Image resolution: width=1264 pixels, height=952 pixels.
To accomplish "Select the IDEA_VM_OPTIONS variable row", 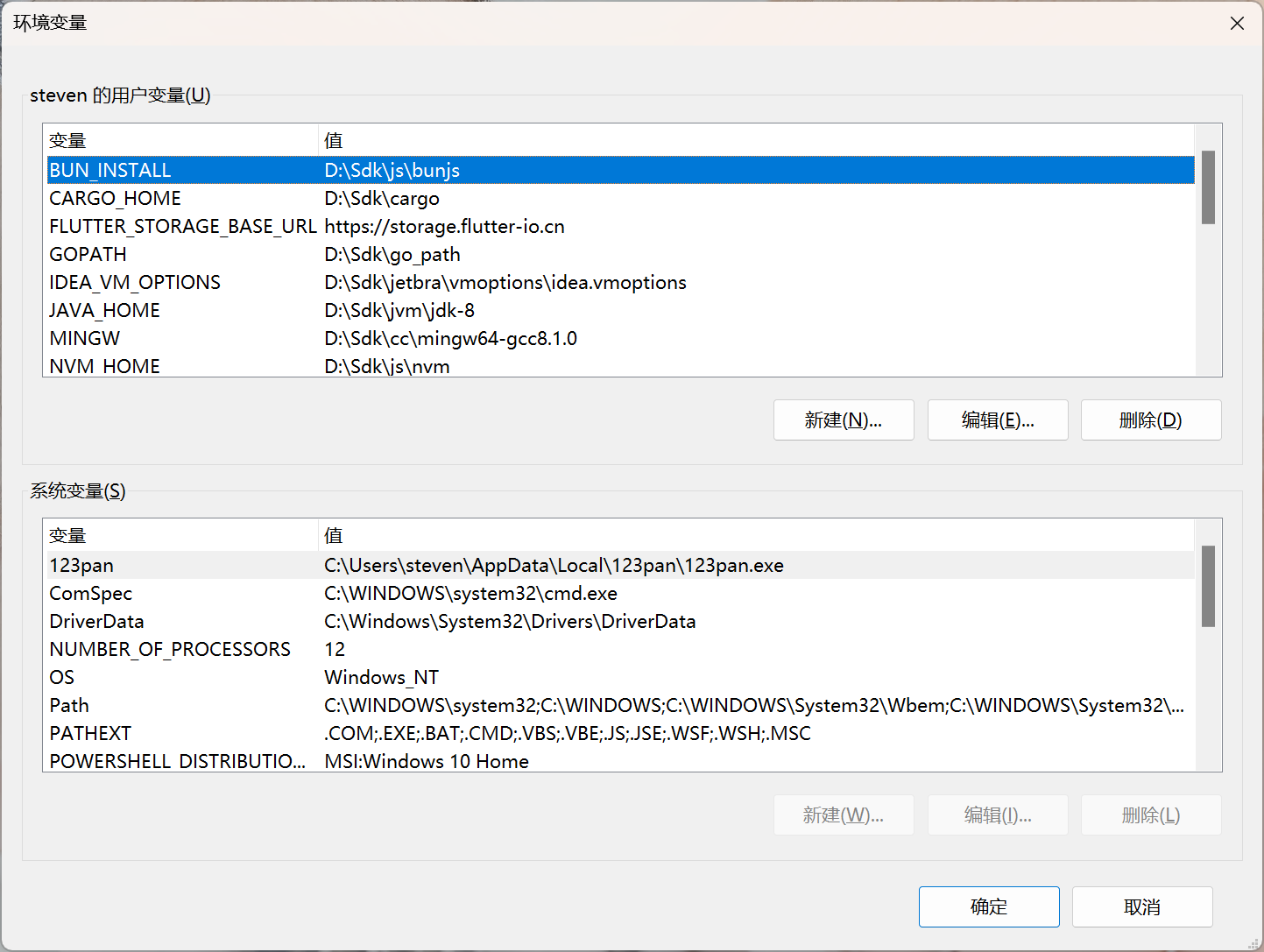I will coord(135,282).
